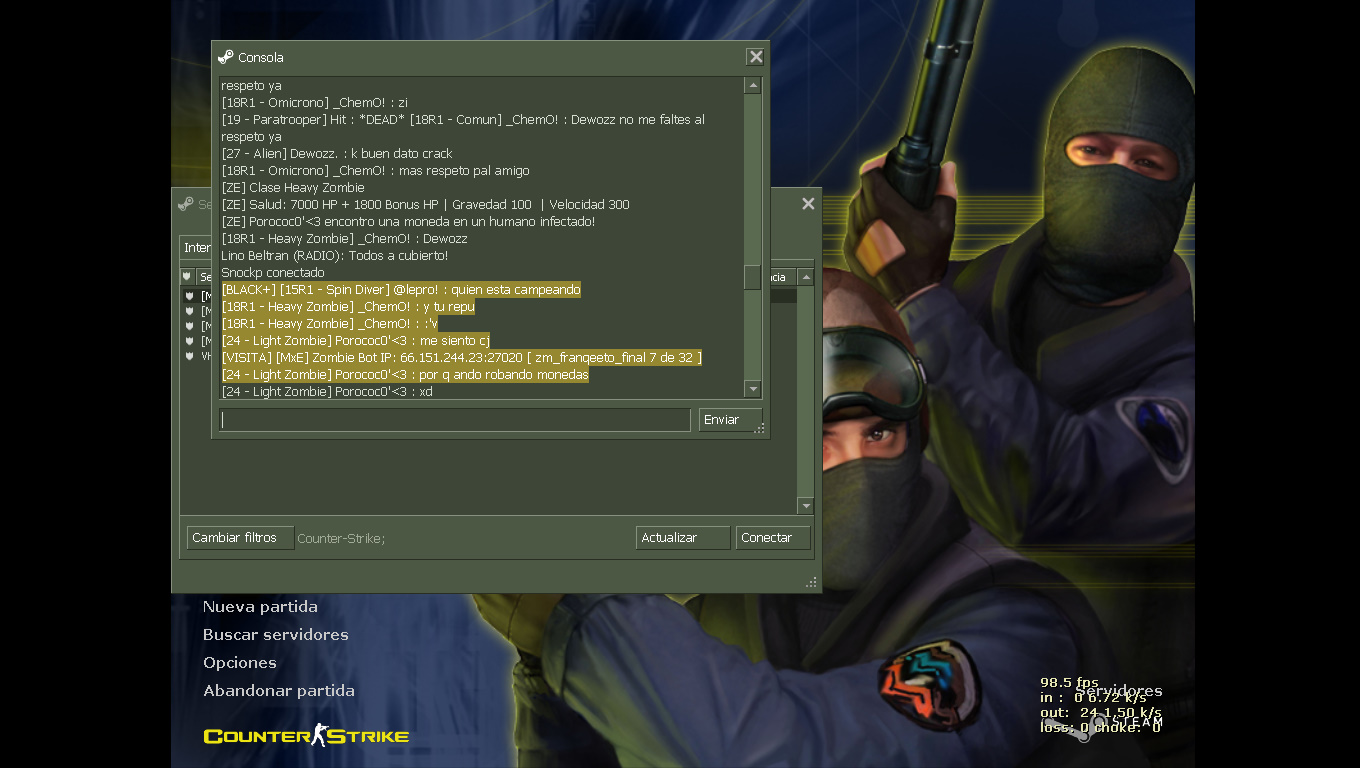Click the Consola title bar text

261,57
